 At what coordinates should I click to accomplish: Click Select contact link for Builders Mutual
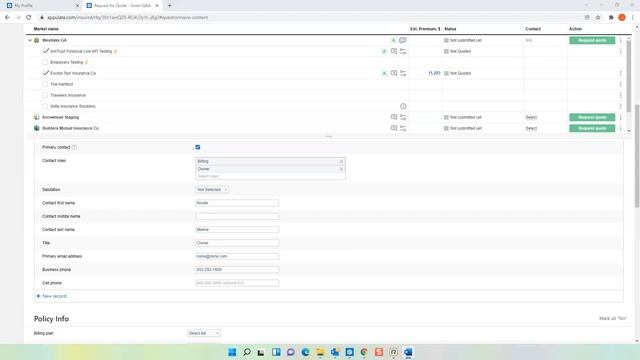pyautogui.click(x=531, y=128)
